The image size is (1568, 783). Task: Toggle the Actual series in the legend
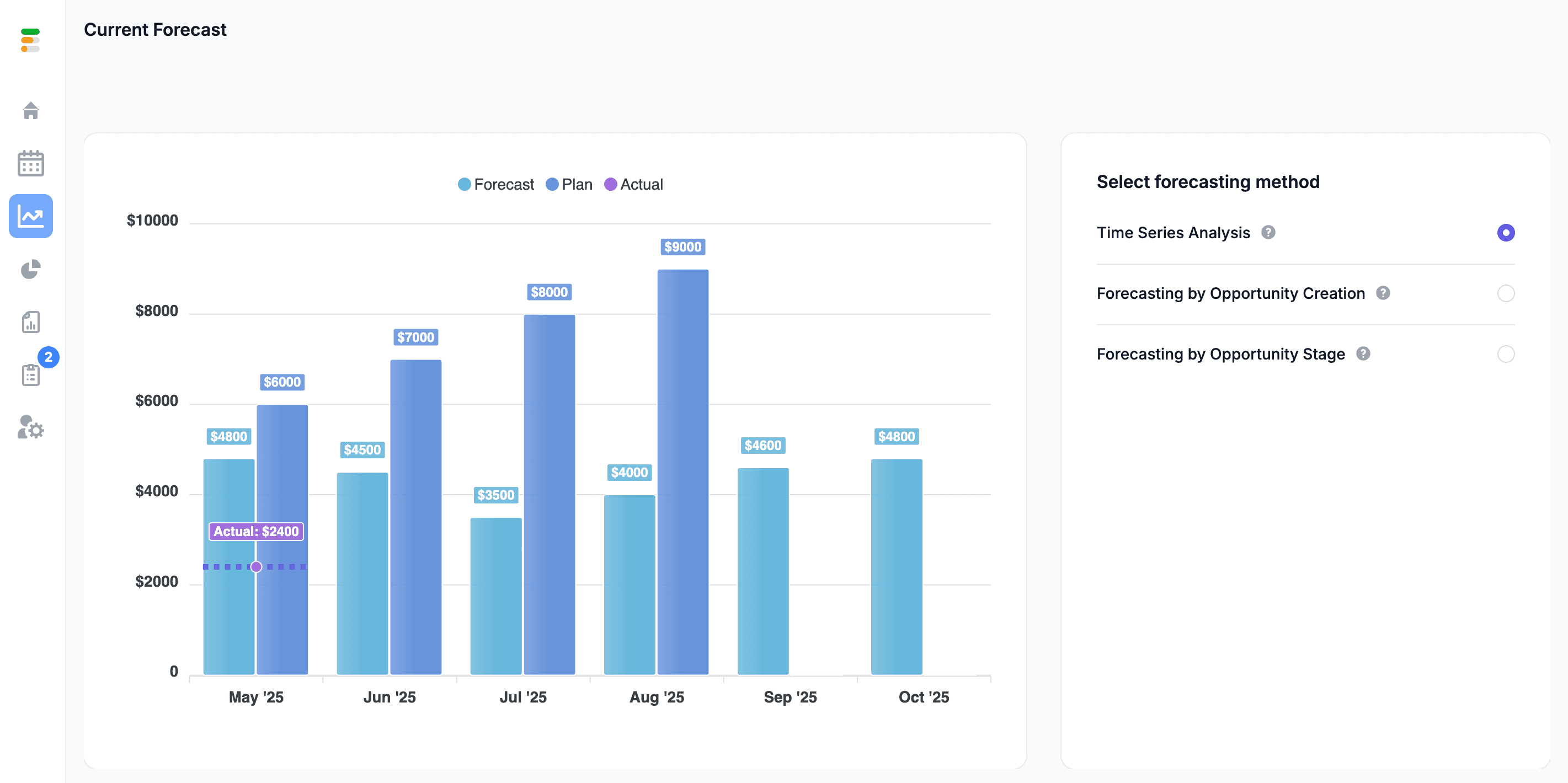(x=633, y=184)
